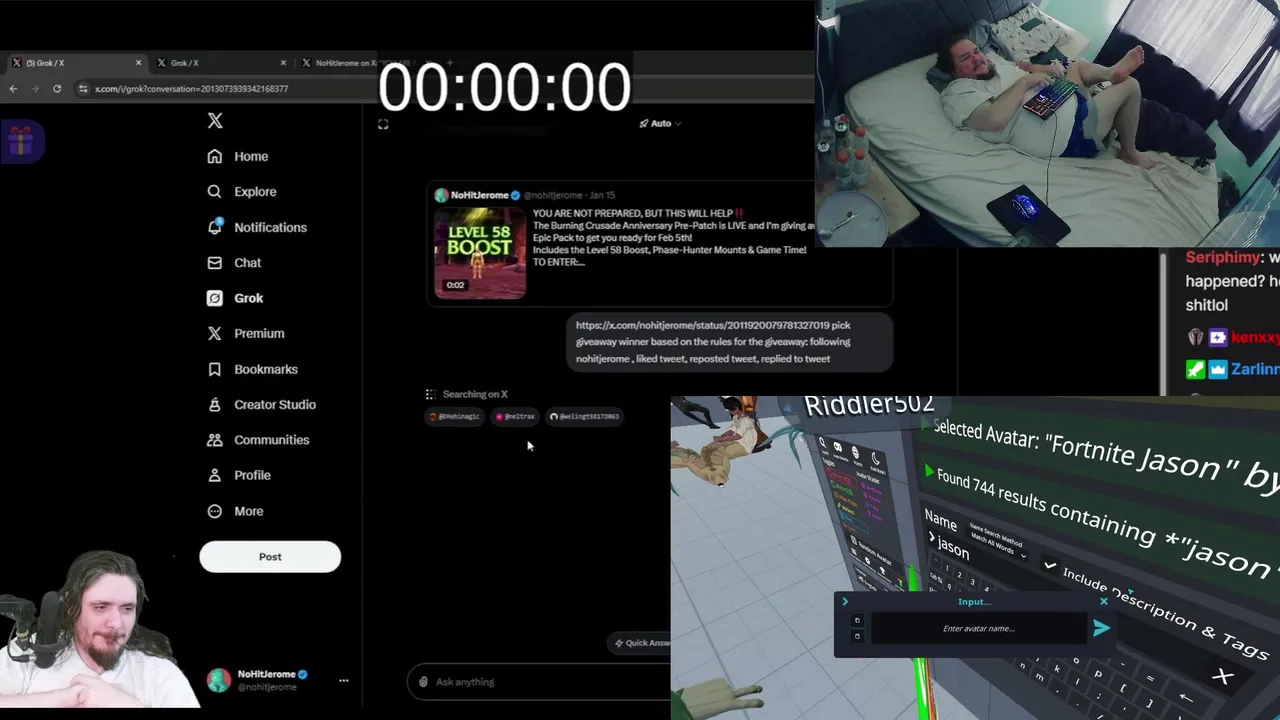The width and height of the screenshot is (1280, 720).
Task: Click the 'Enter avatar name' input field
Action: pyautogui.click(x=978, y=629)
